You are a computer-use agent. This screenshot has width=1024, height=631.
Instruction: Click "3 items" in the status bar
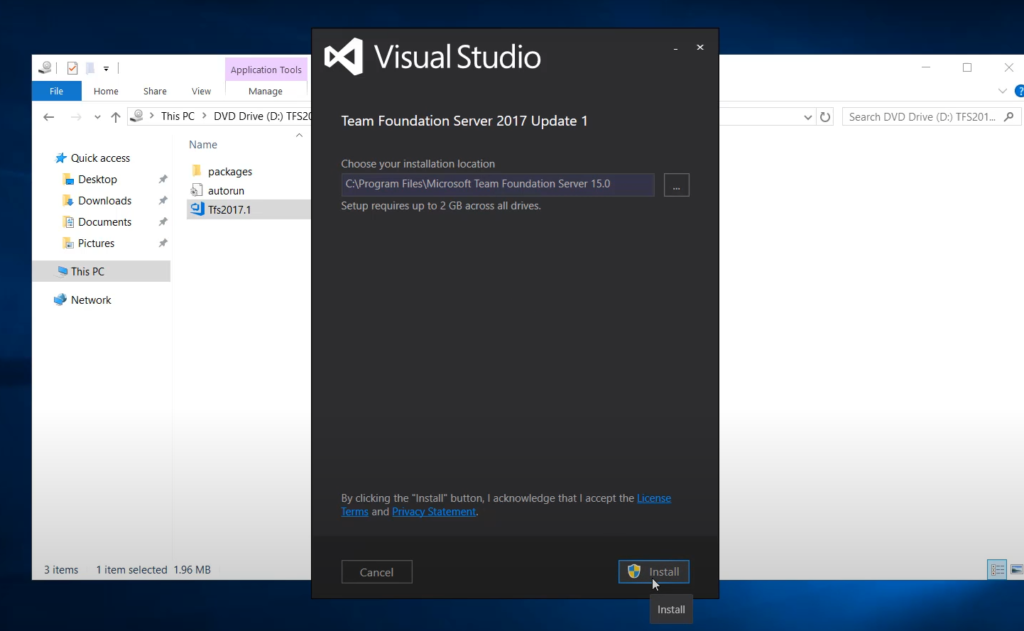pyautogui.click(x=61, y=570)
